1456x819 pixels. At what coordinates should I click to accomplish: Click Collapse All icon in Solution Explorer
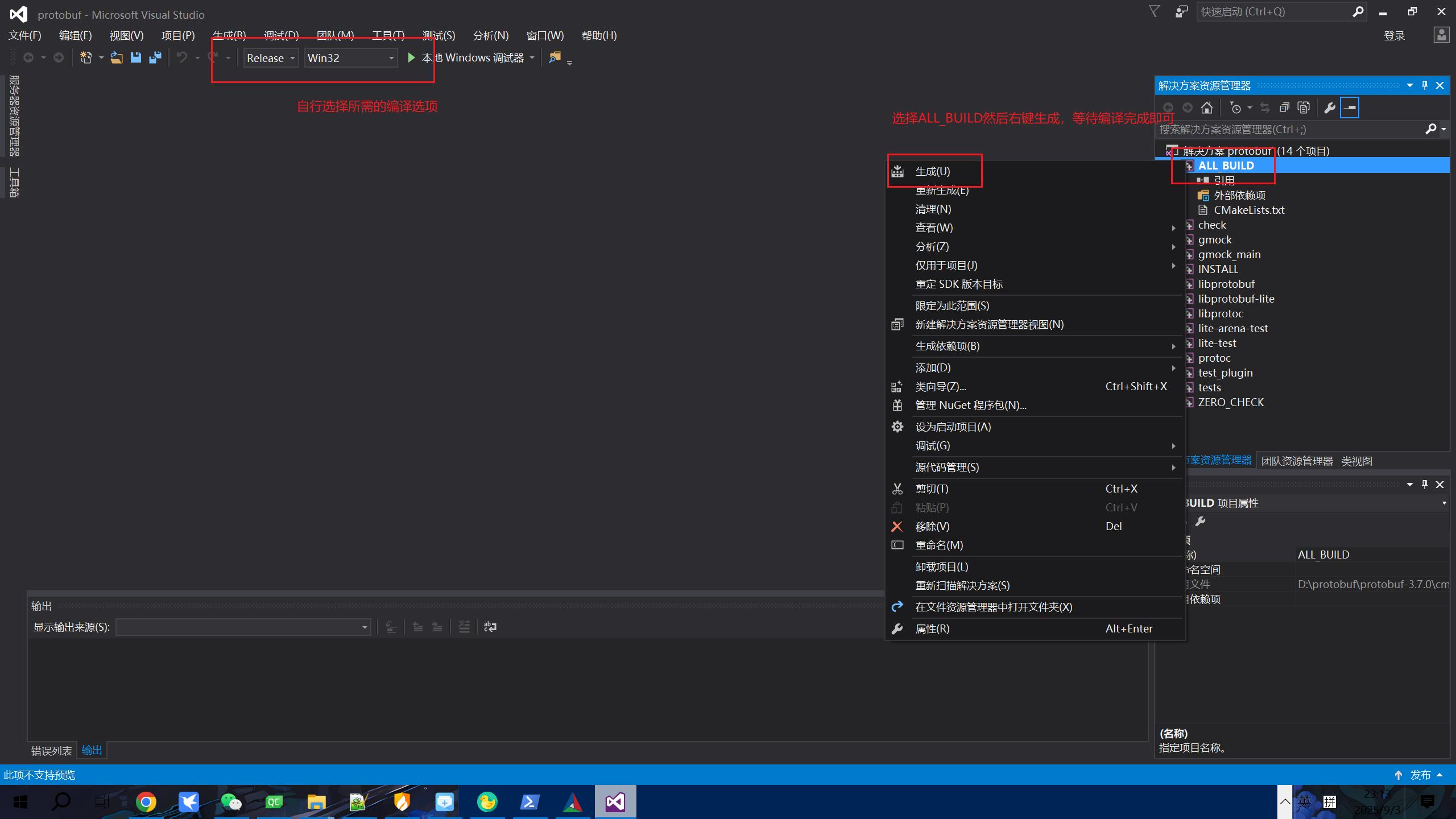click(x=1284, y=107)
